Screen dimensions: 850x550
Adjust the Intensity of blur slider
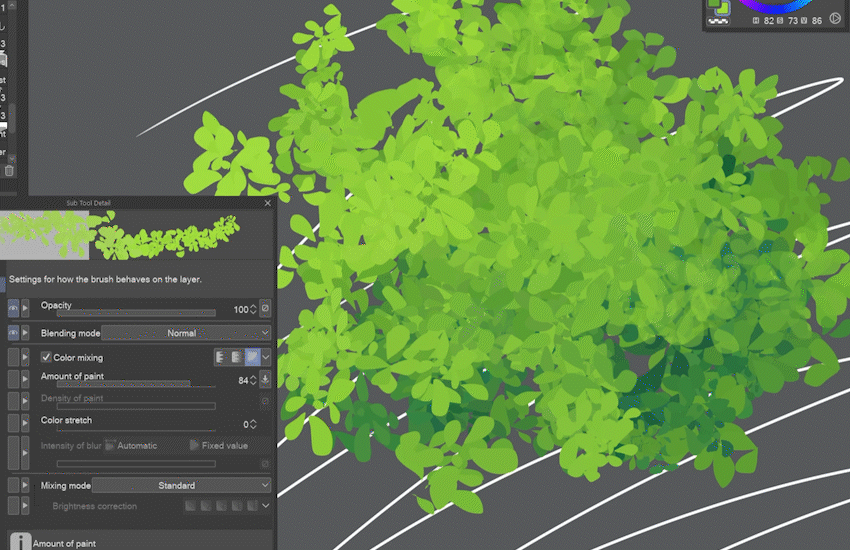tap(136, 464)
